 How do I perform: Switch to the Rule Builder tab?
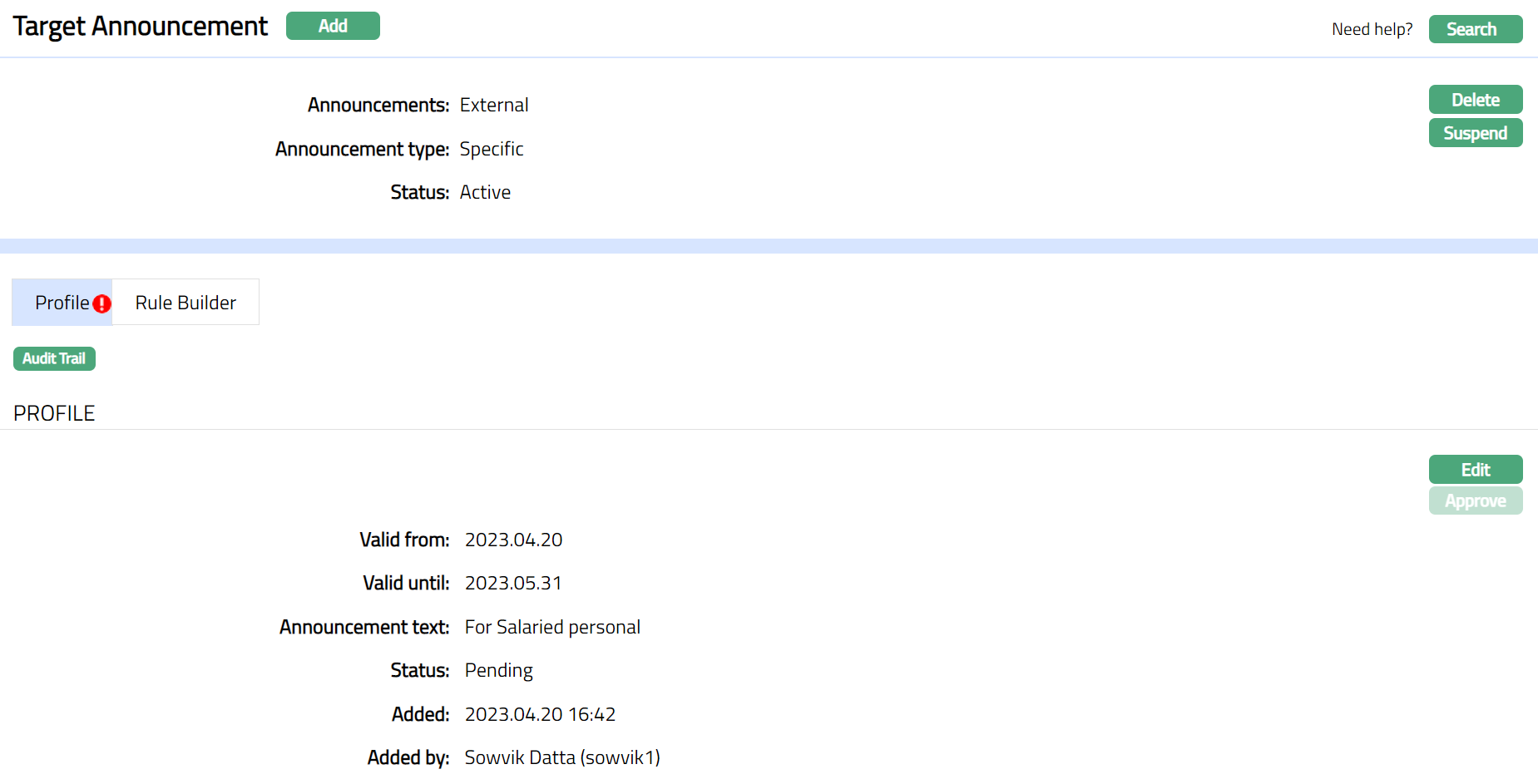[x=185, y=303]
